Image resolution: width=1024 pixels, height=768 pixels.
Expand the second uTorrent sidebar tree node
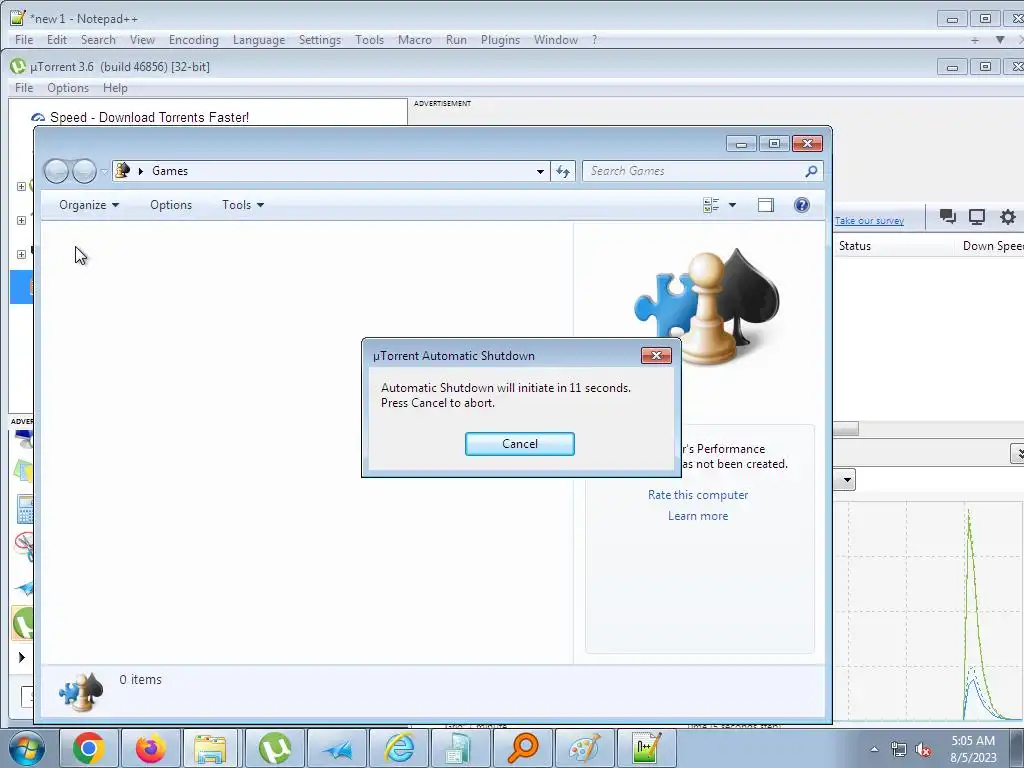21,221
